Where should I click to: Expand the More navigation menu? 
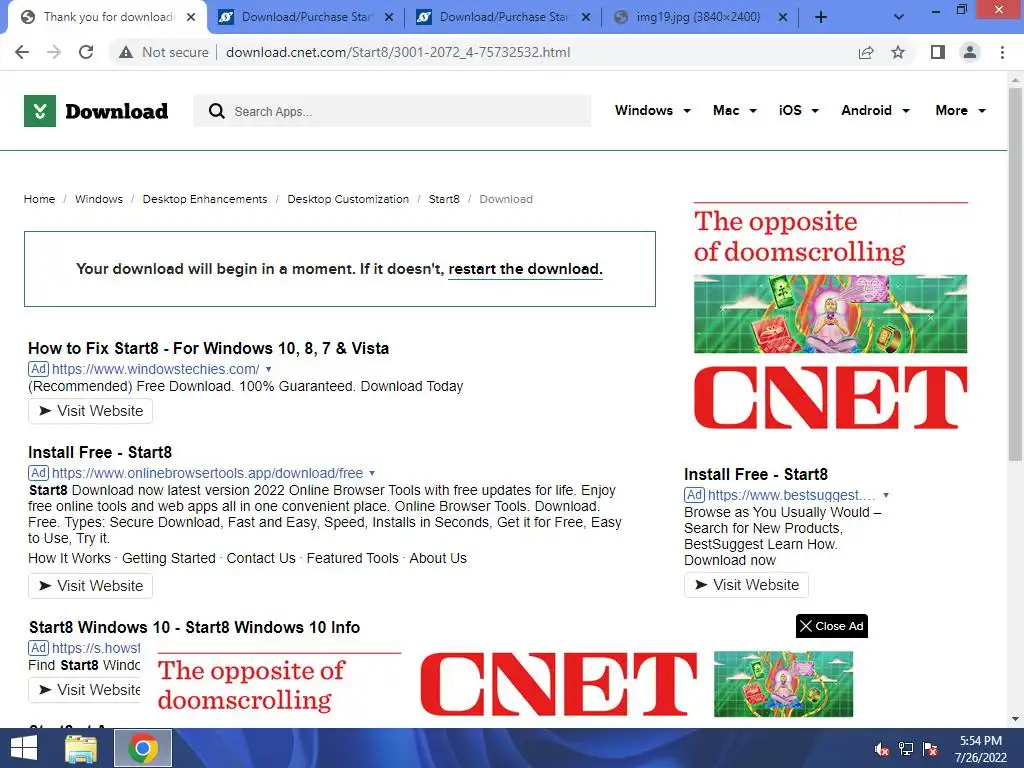click(x=960, y=110)
